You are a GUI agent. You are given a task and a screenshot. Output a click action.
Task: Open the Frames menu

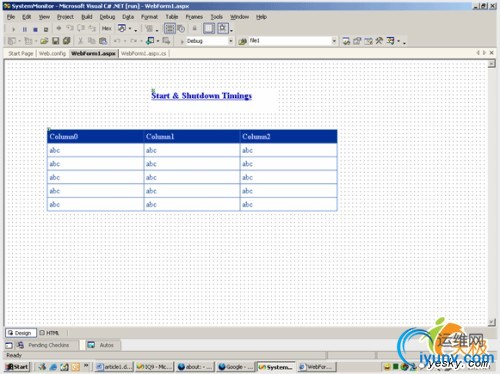(x=194, y=17)
